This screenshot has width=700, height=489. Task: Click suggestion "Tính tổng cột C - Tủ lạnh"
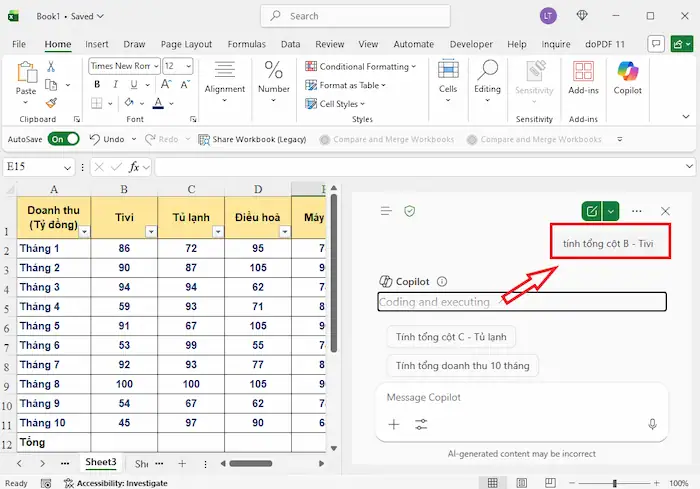point(451,337)
